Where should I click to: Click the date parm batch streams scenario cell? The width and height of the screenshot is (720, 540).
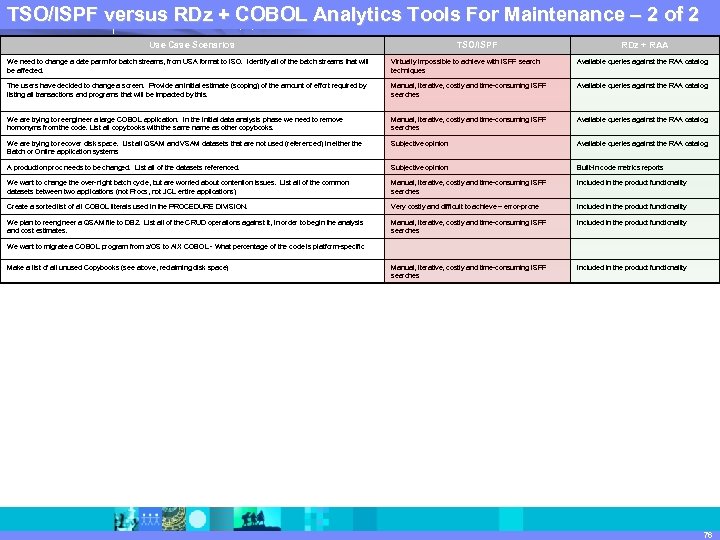[192, 66]
